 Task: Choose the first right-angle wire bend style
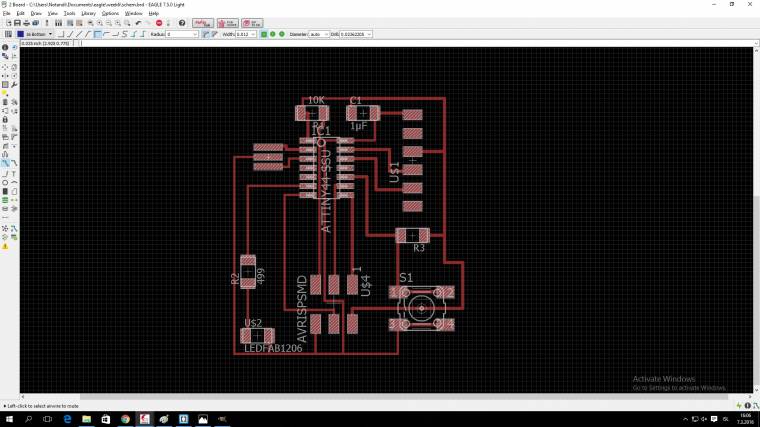click(61, 34)
